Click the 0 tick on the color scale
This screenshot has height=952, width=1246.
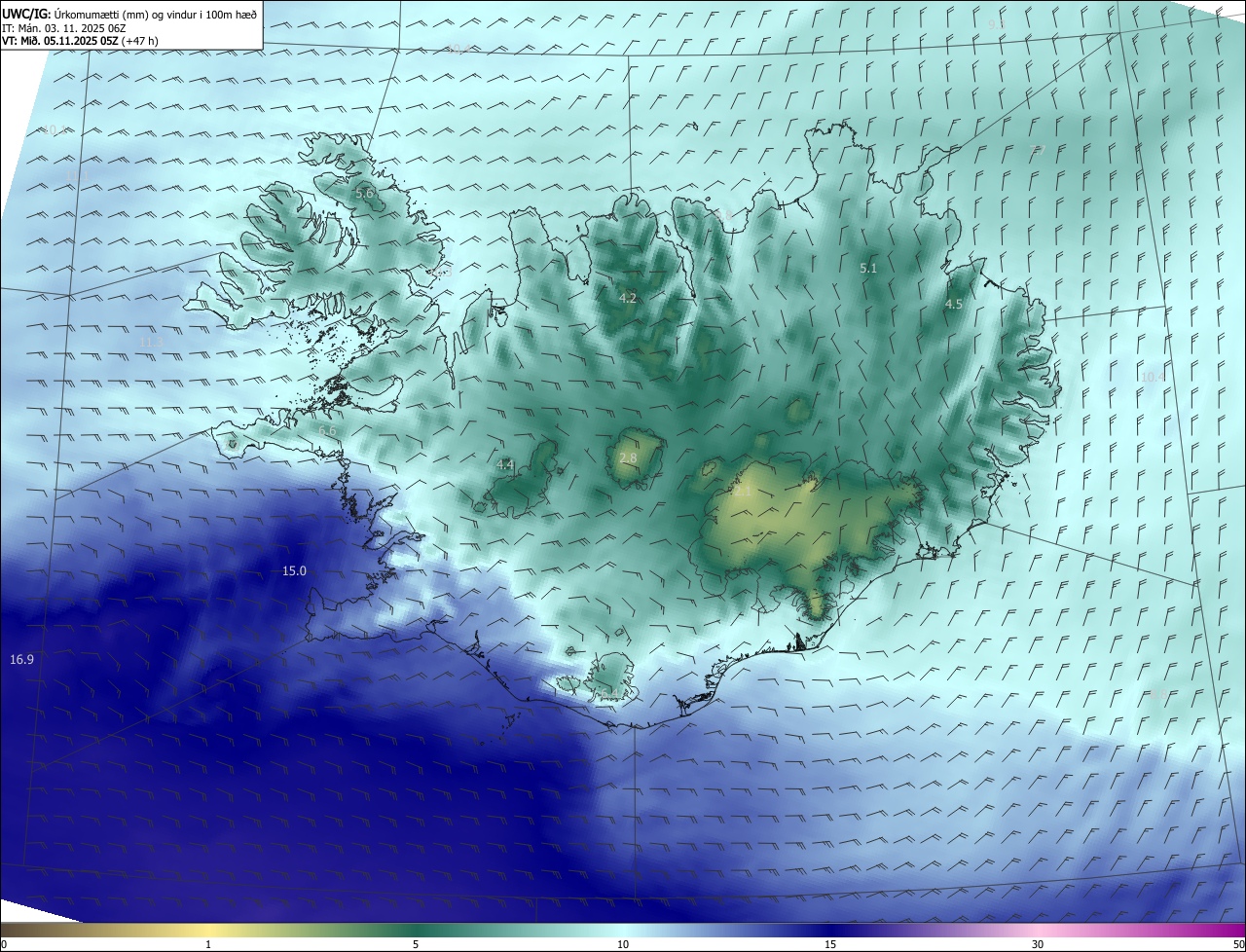pos(4,945)
